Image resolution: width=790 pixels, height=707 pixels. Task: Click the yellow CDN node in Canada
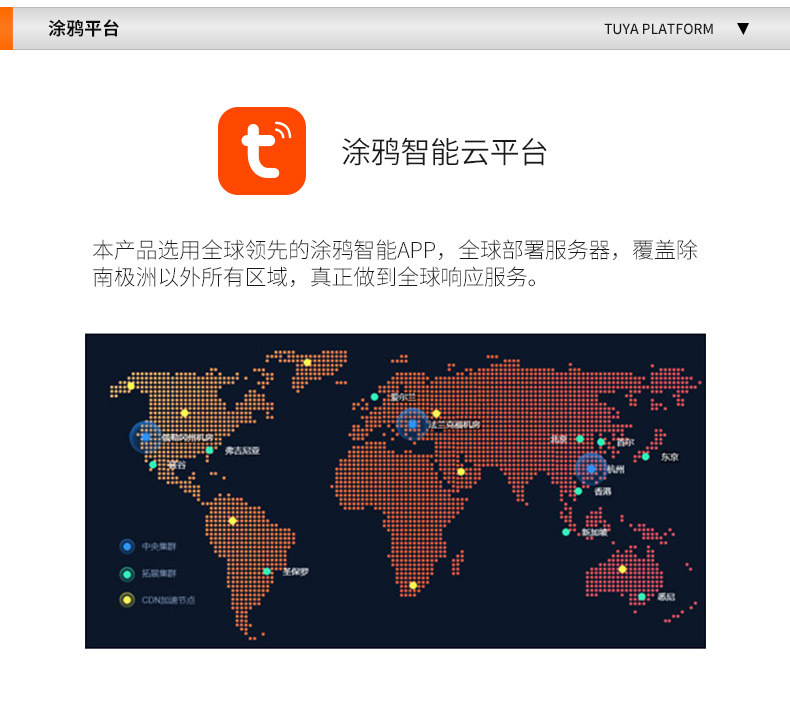pyautogui.click(x=185, y=413)
